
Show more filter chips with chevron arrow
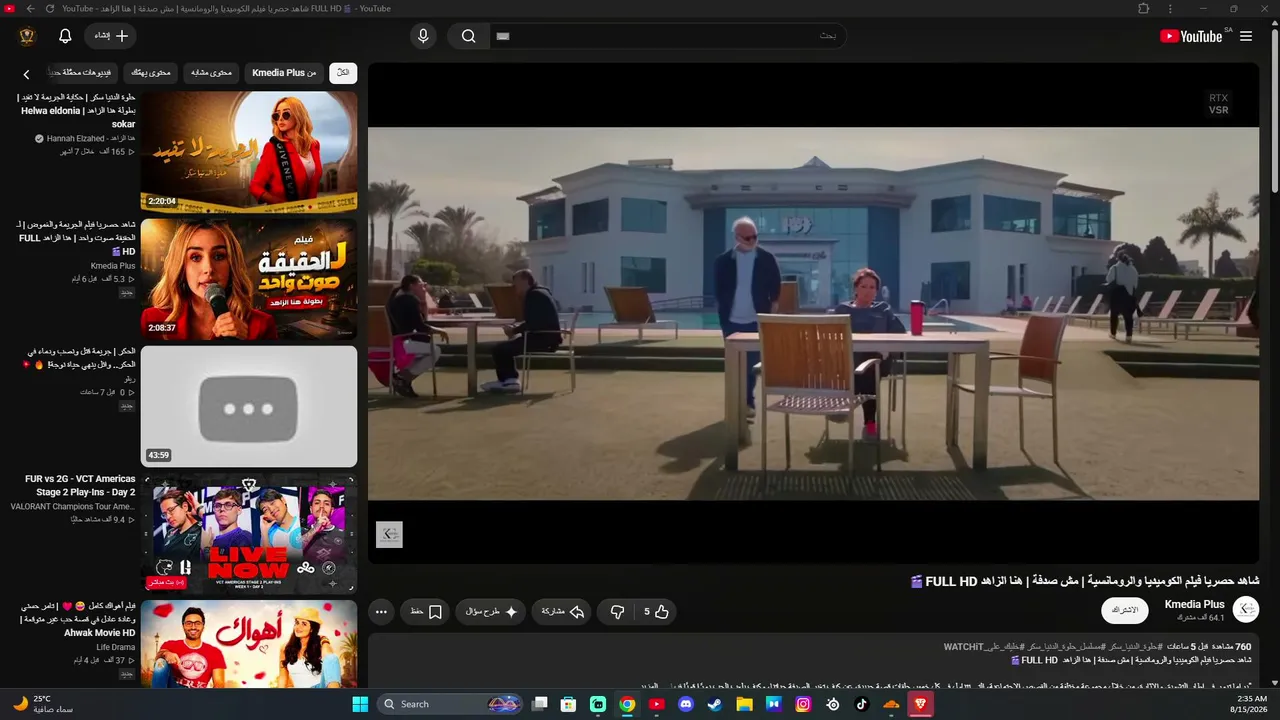pos(27,74)
